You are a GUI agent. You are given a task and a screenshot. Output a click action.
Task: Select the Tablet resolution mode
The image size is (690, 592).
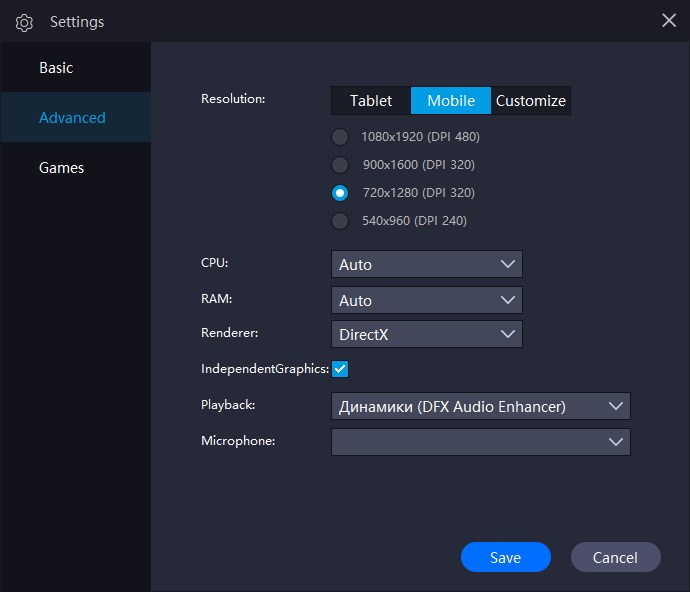(x=371, y=100)
